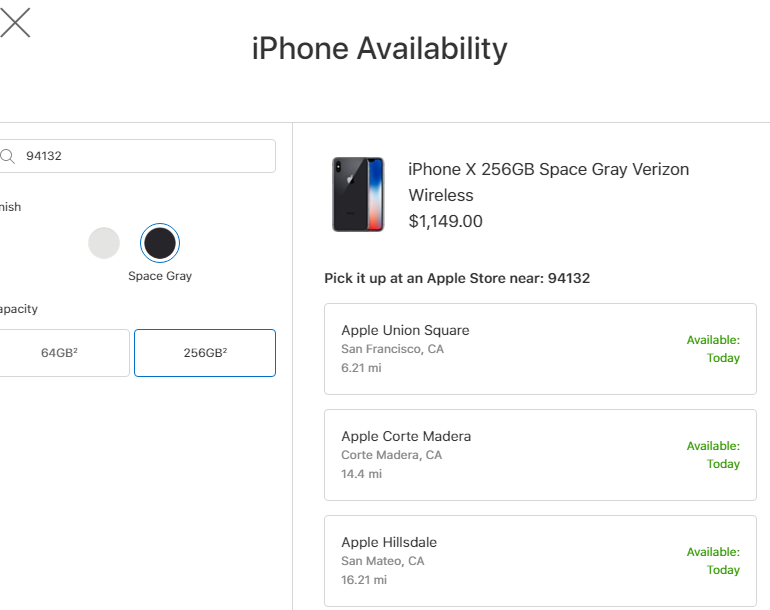Close the iPhone Availability dialog

pyautogui.click(x=15, y=23)
